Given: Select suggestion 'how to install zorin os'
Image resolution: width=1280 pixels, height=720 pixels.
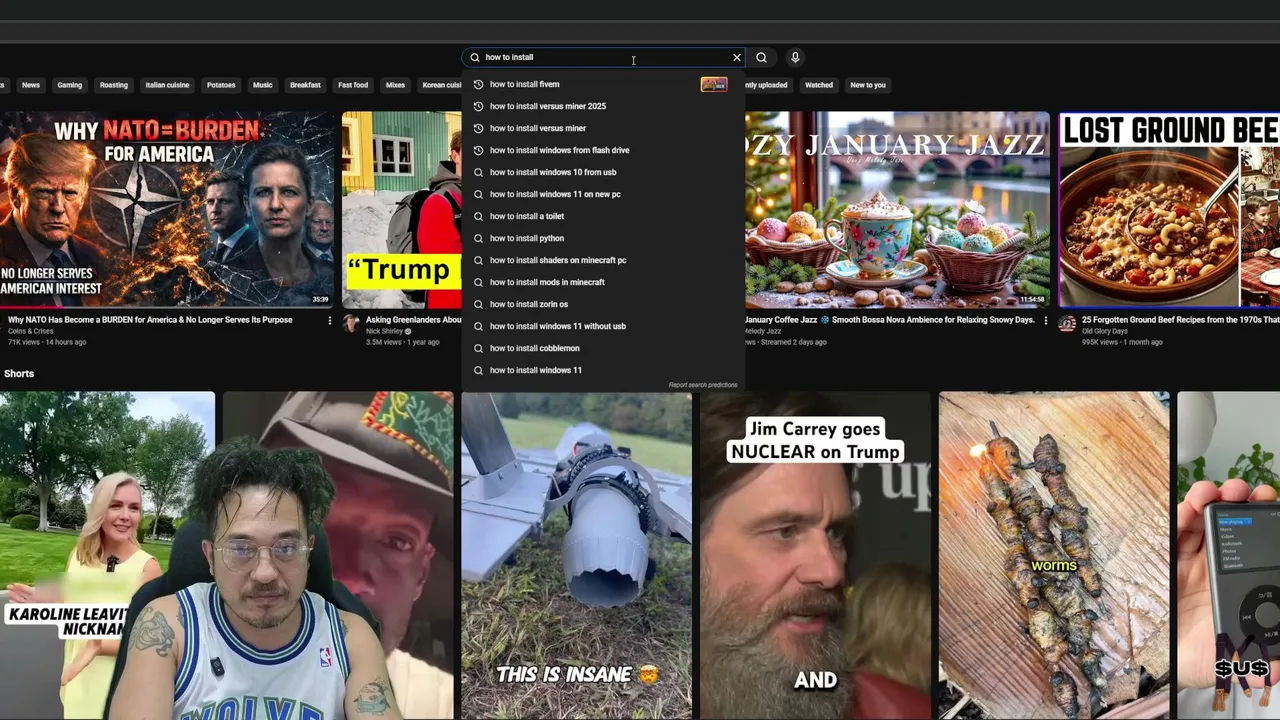Looking at the screenshot, I should [603, 304].
